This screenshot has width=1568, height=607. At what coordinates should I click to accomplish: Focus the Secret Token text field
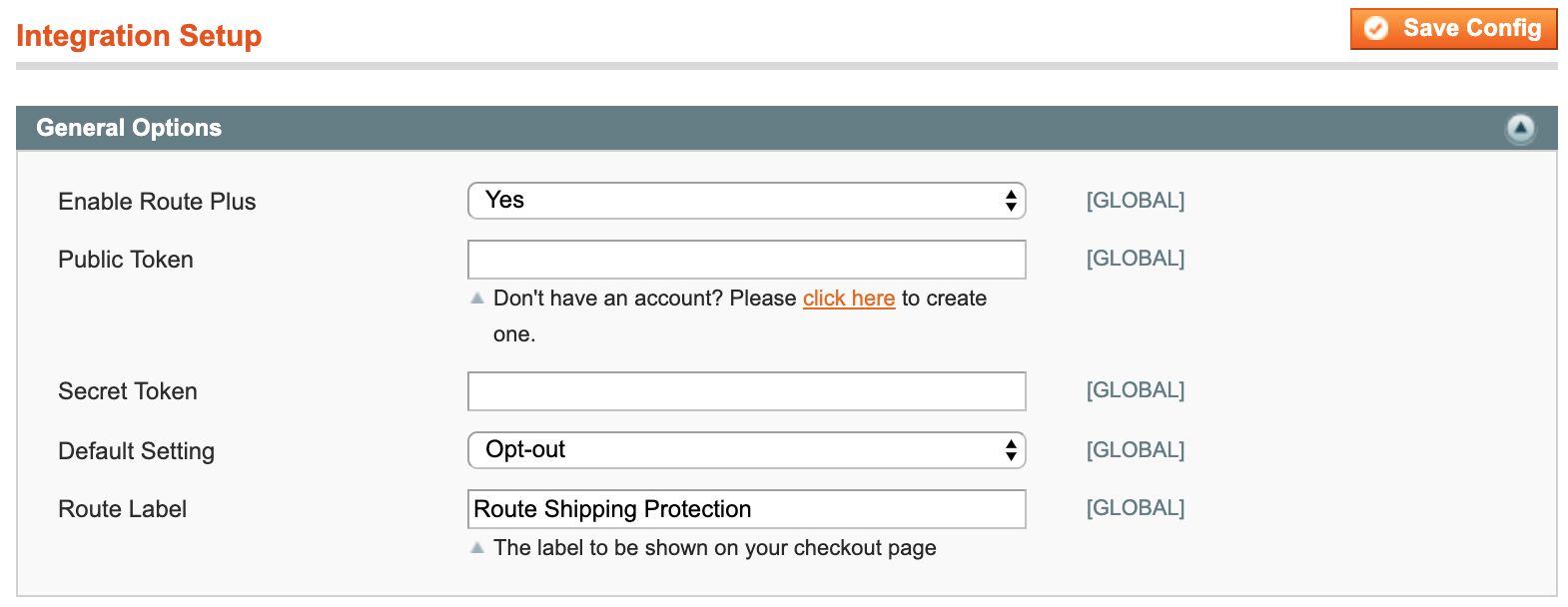point(746,391)
